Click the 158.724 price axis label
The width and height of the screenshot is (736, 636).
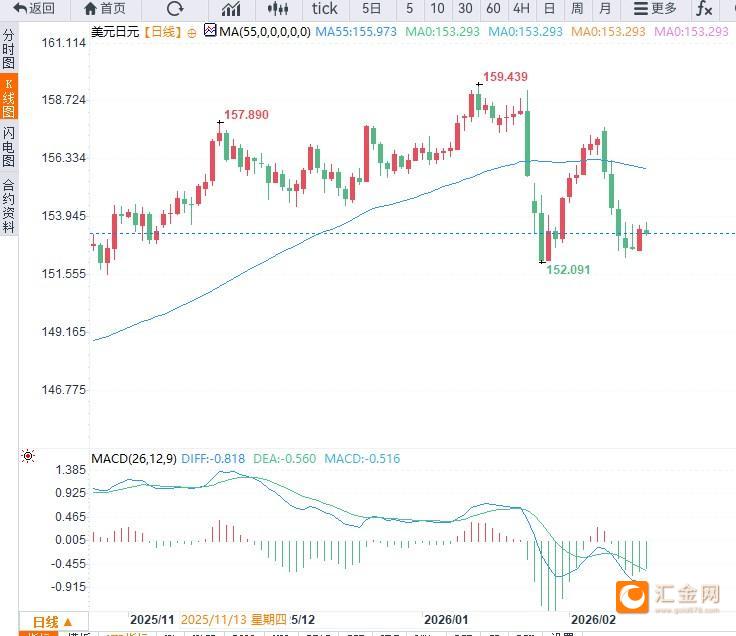pos(64,100)
